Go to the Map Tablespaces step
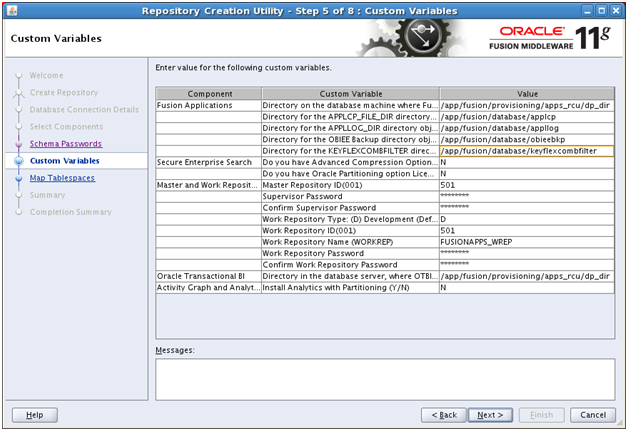The height and width of the screenshot is (431, 628). 62,178
